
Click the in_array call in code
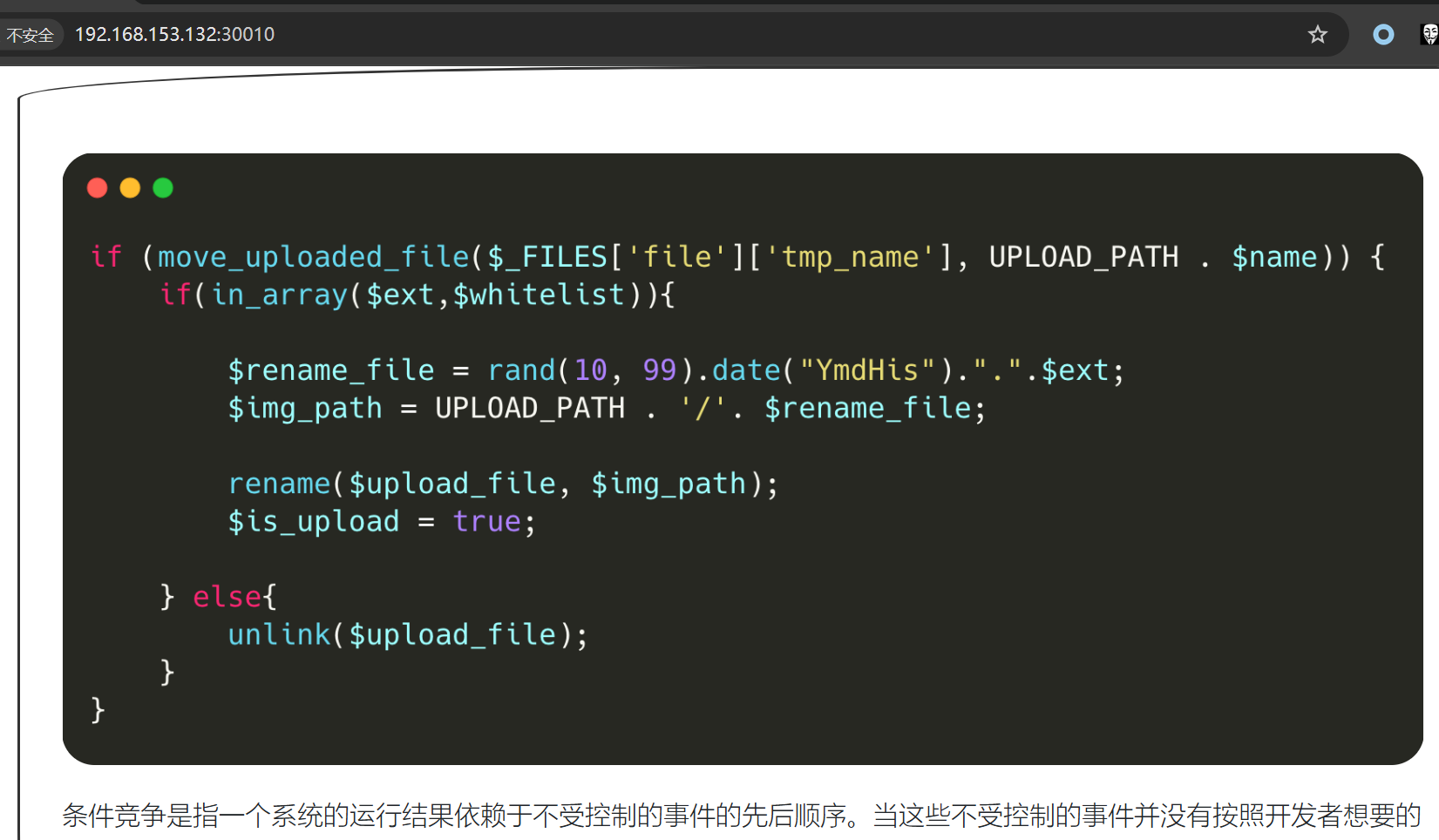click(280, 295)
